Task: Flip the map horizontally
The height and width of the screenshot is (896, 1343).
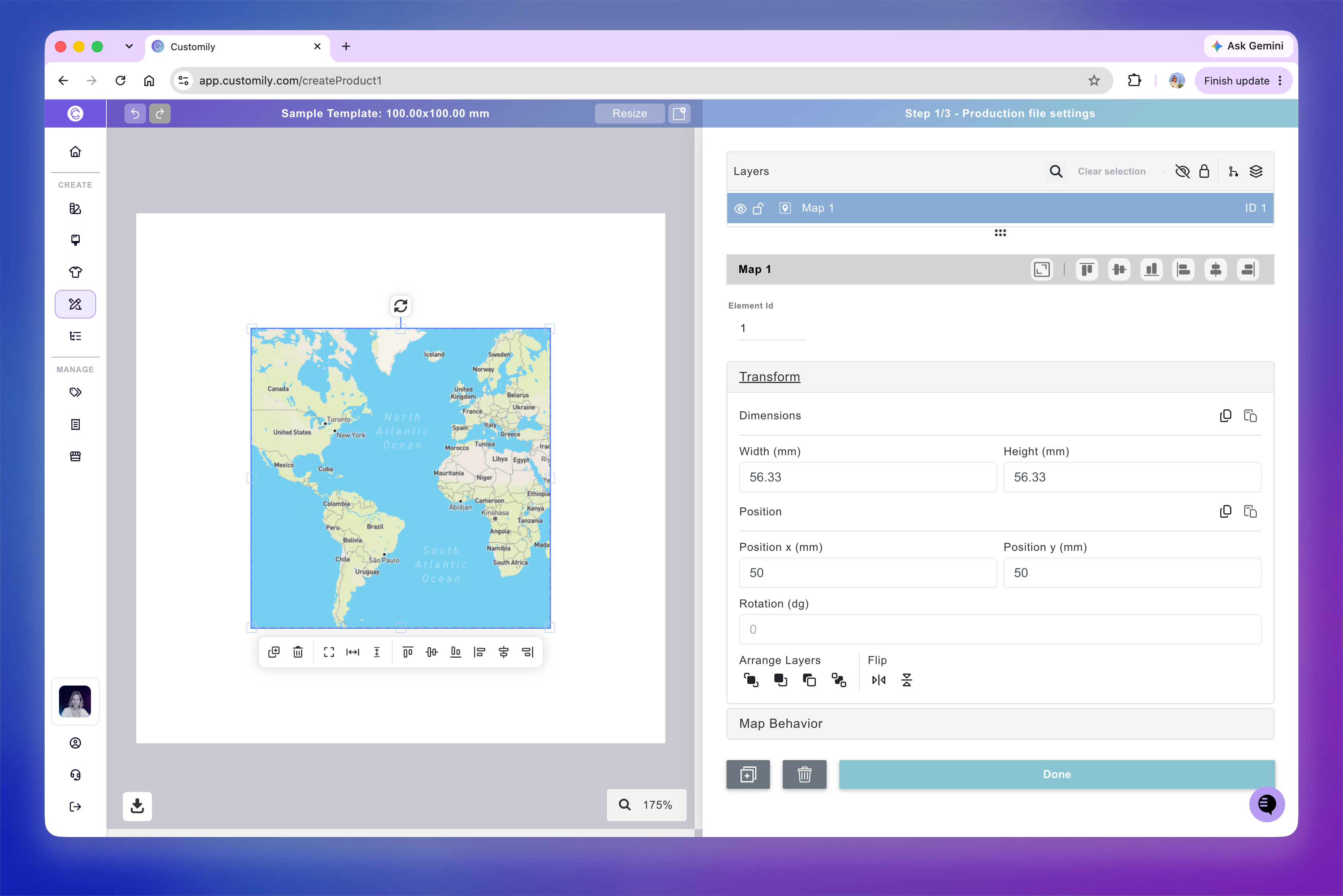Action: 879,680
